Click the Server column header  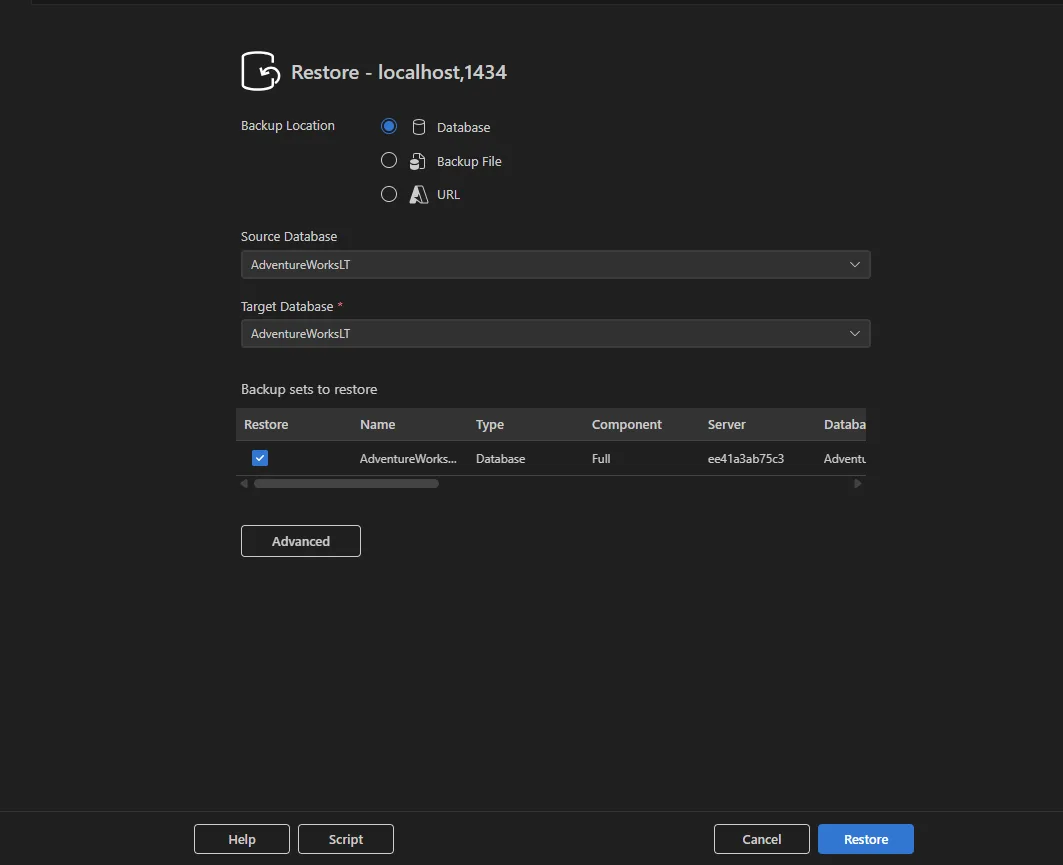(x=727, y=425)
